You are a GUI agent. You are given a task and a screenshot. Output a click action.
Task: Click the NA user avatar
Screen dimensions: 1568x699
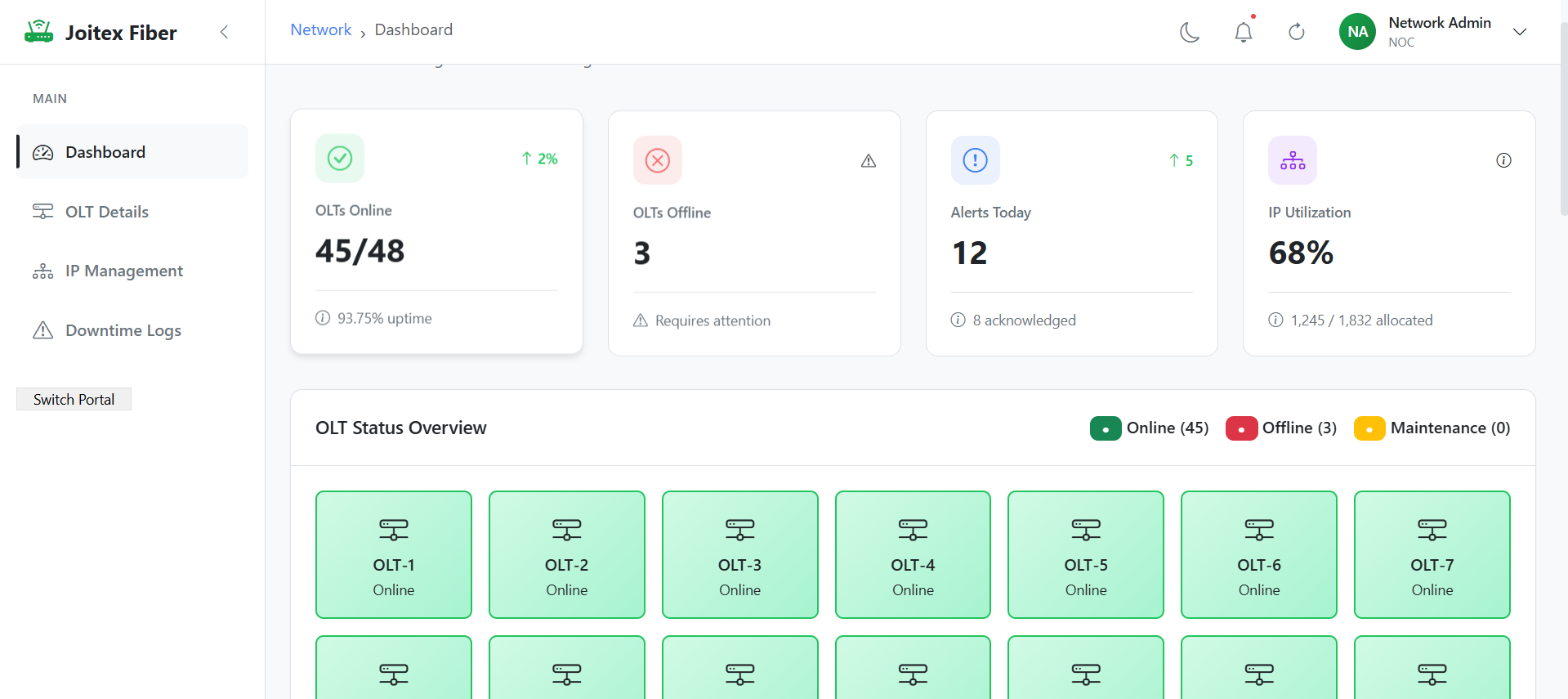coord(1357,32)
